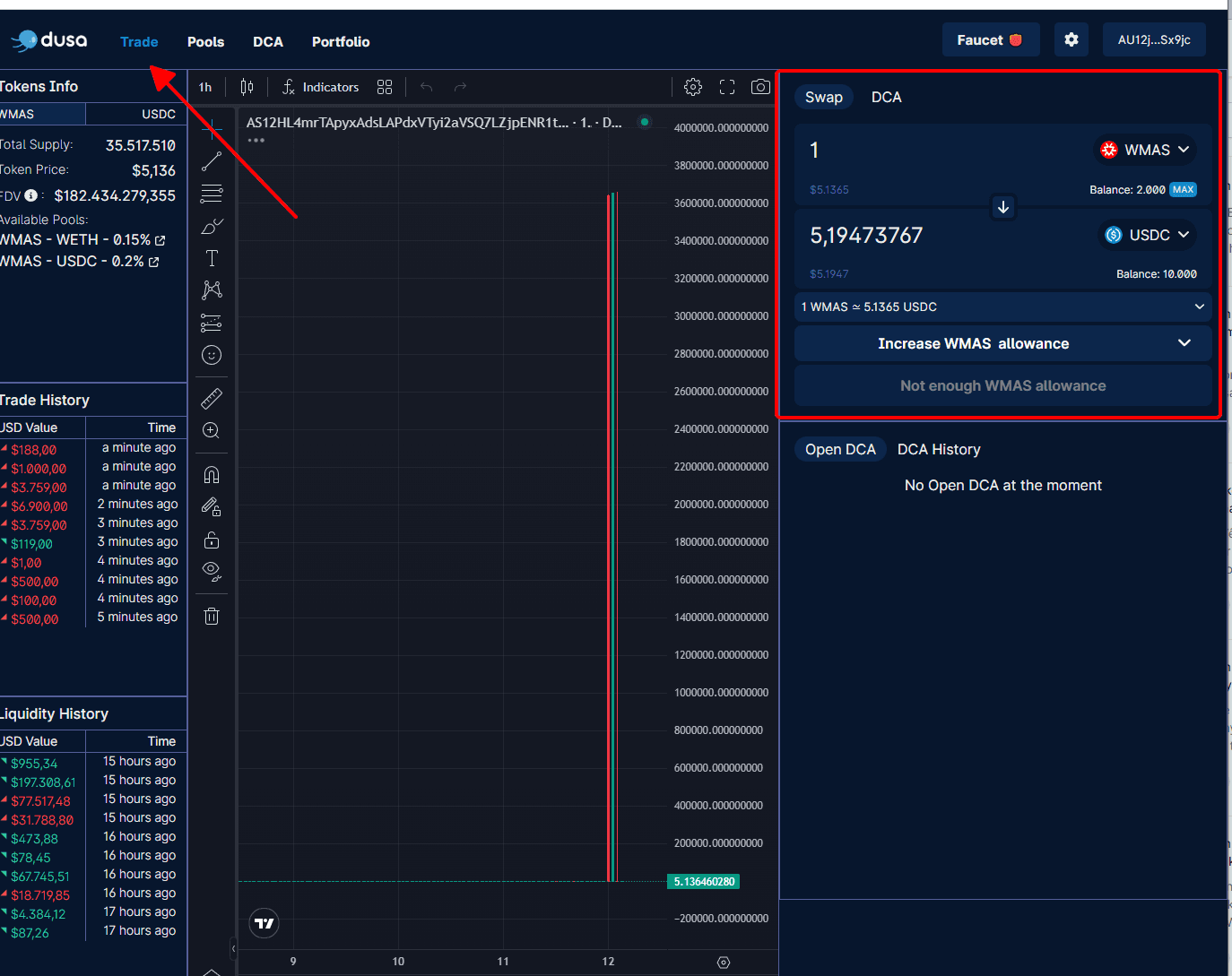Viewport: 1232px width, 976px height.
Task: Take a chart snapshot with camera icon
Action: point(760,87)
